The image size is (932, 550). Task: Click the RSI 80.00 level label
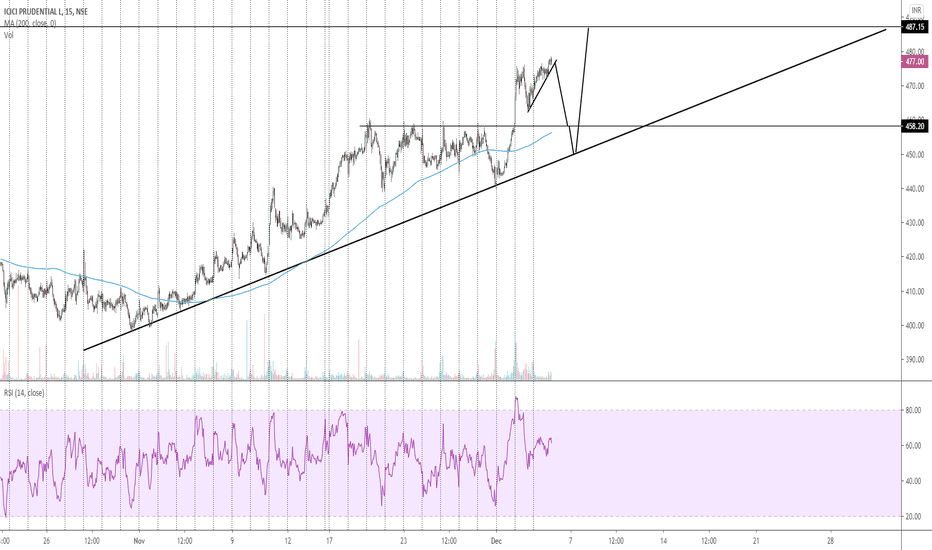click(914, 410)
